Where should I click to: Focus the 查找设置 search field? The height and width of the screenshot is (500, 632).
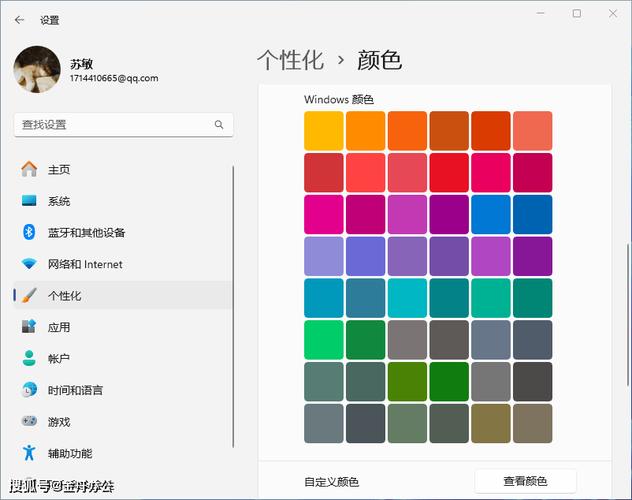(x=123, y=125)
